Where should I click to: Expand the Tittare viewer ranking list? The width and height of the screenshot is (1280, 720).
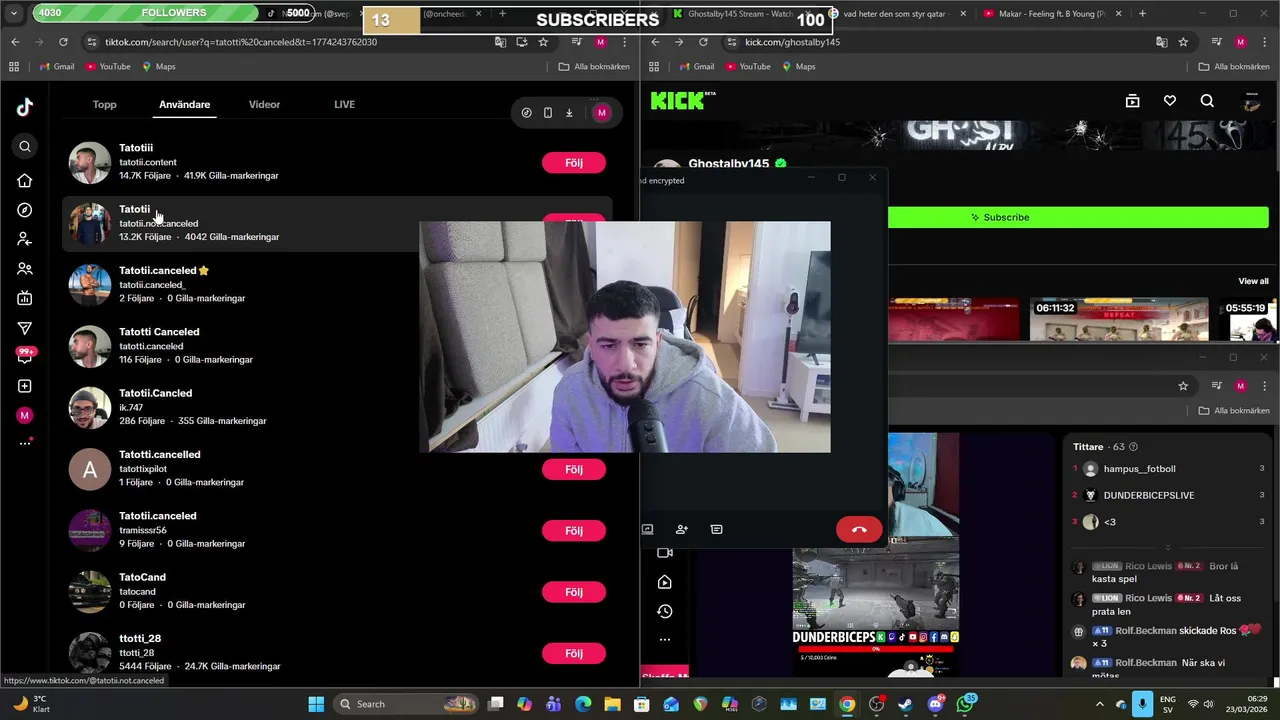1167,548
